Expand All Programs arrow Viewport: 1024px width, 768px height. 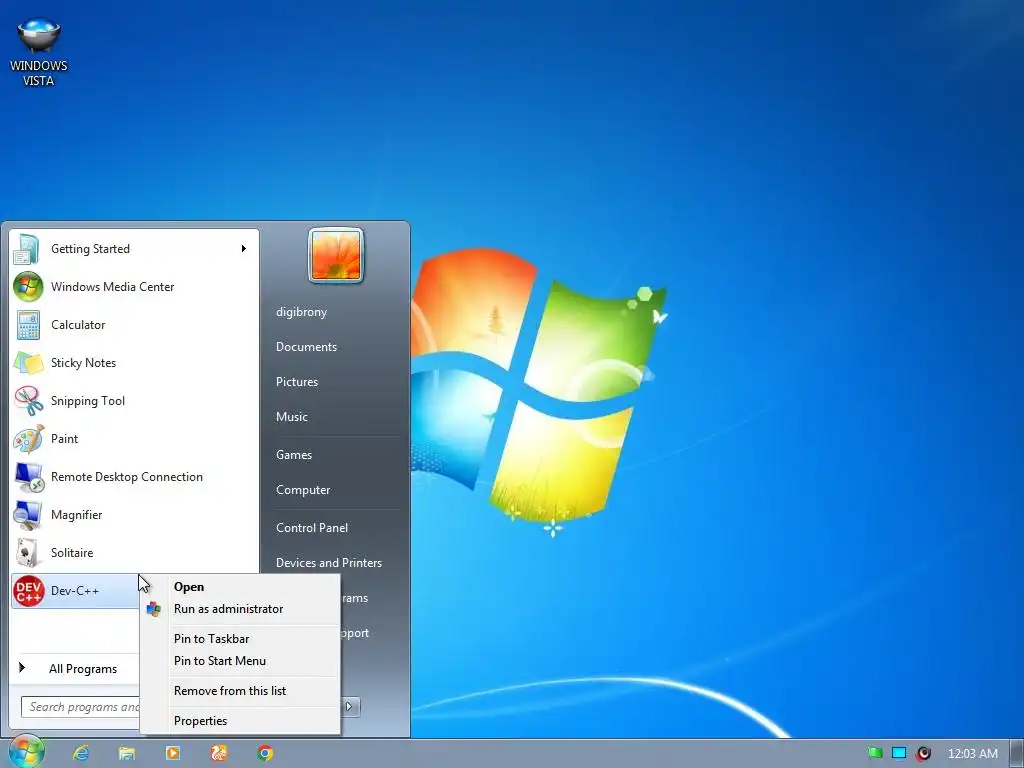22,667
